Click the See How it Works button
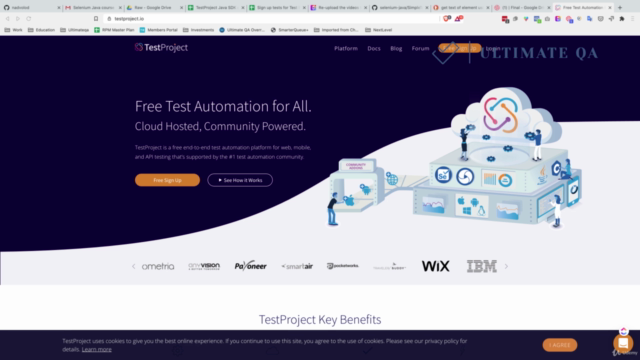This screenshot has height=360, width=640. pos(240,180)
